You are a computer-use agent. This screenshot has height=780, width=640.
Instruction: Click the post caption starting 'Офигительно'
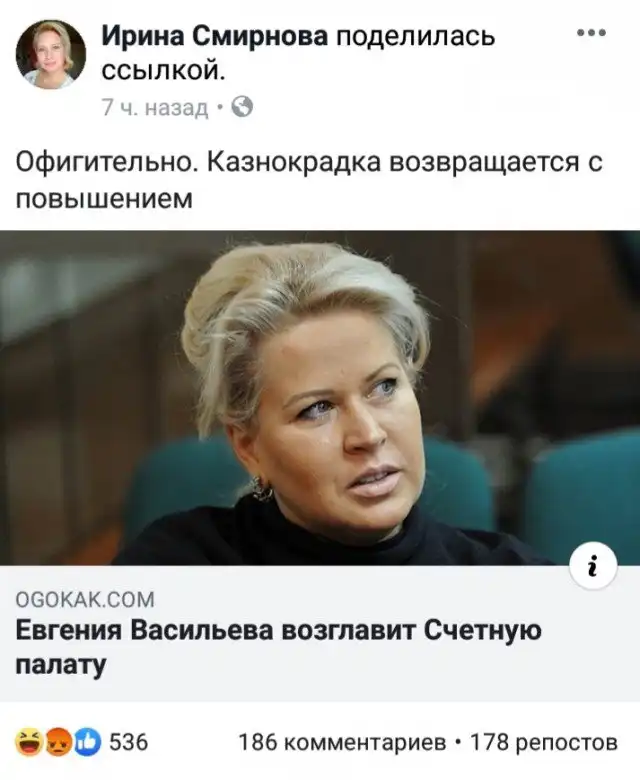click(309, 181)
